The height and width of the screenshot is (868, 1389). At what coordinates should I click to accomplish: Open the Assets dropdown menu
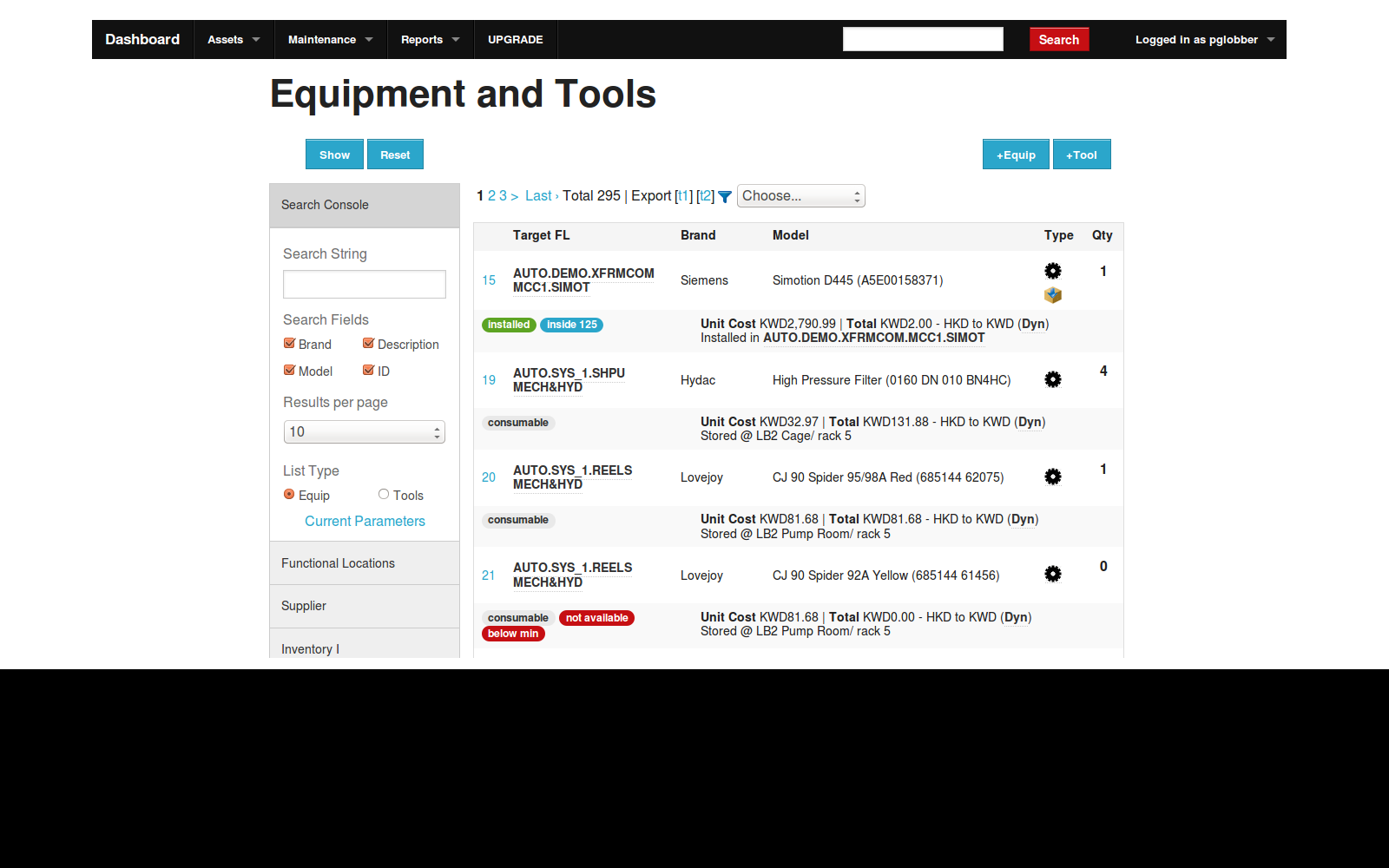click(234, 40)
